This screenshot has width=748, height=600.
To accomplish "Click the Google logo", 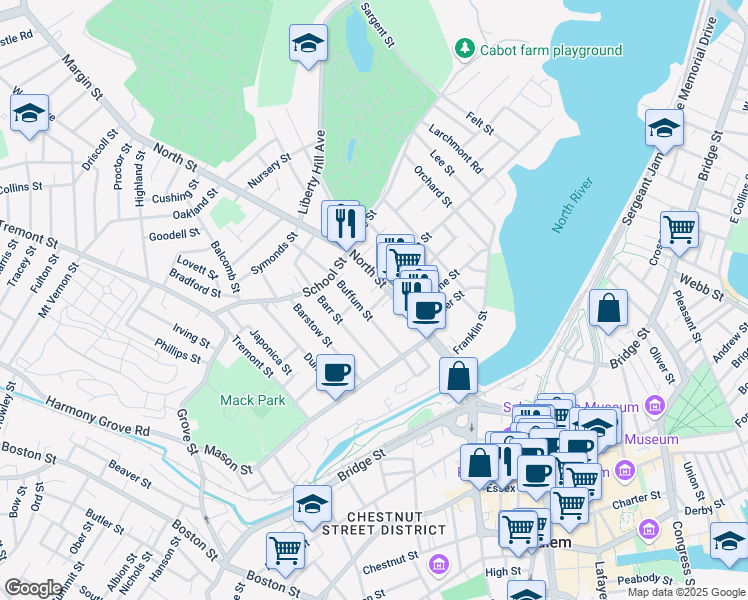I will click(x=33, y=588).
